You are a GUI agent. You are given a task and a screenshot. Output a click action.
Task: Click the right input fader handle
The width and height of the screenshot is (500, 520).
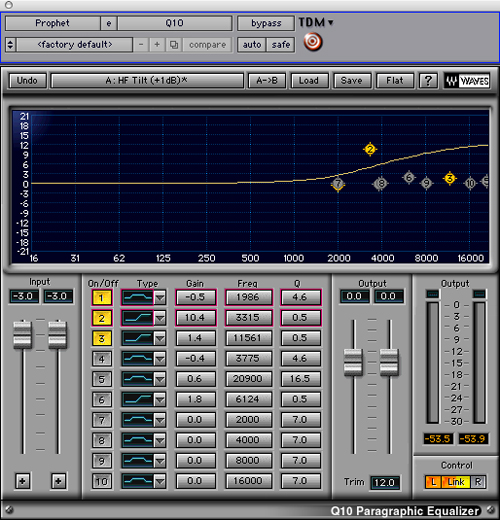[x=58, y=334]
